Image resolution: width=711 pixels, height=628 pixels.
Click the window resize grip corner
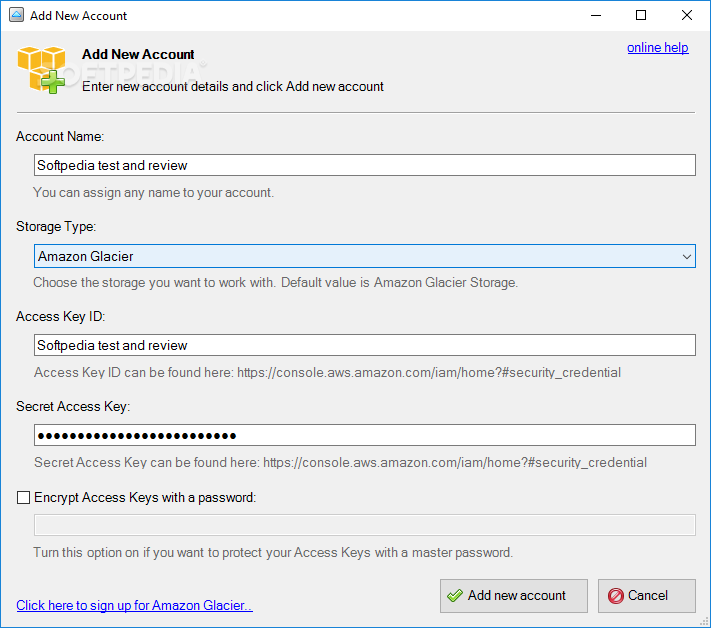704,622
